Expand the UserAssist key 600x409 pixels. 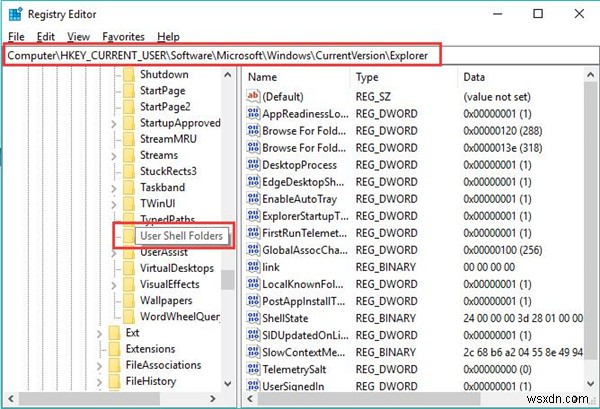114,253
